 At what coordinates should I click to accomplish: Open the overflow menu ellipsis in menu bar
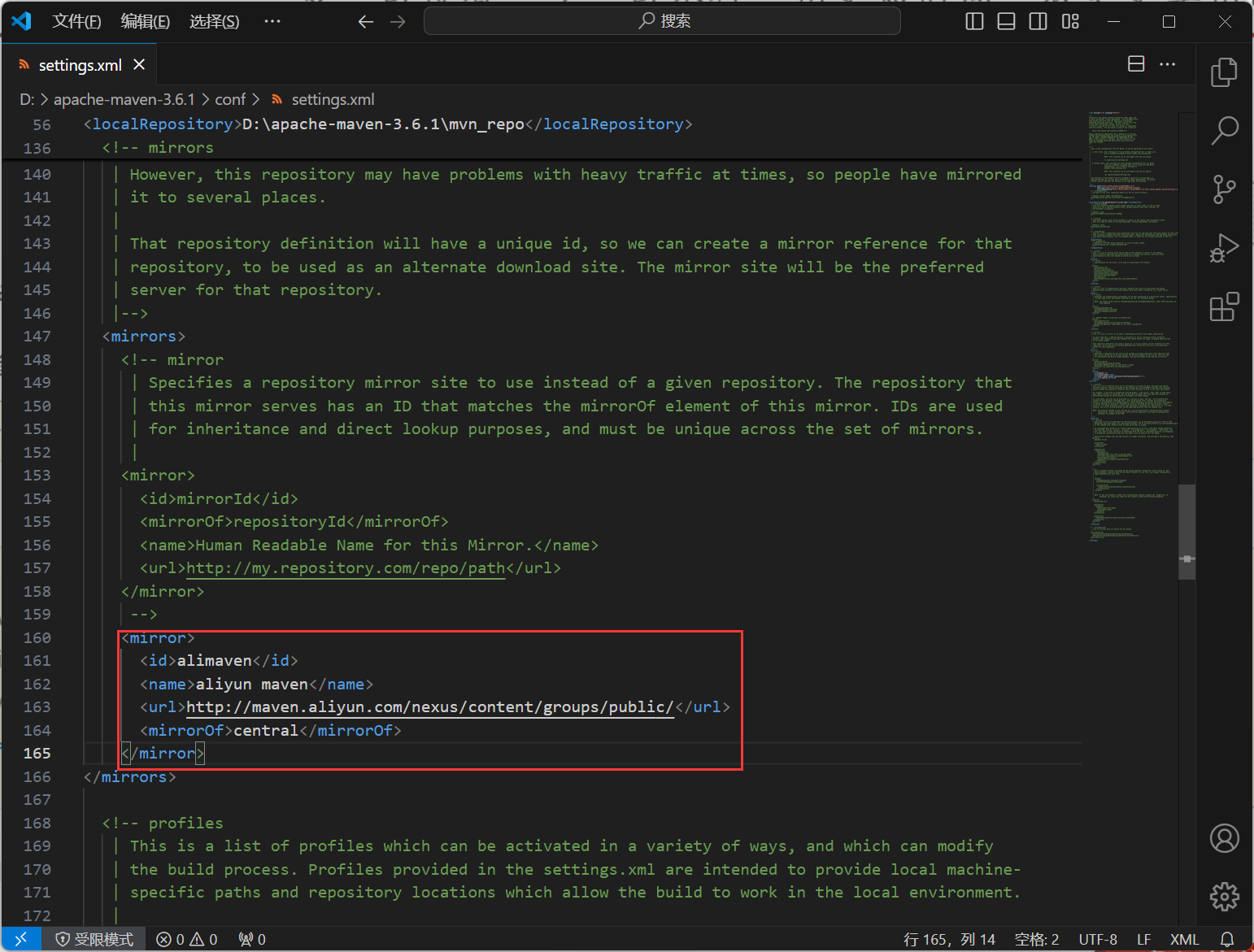point(272,21)
